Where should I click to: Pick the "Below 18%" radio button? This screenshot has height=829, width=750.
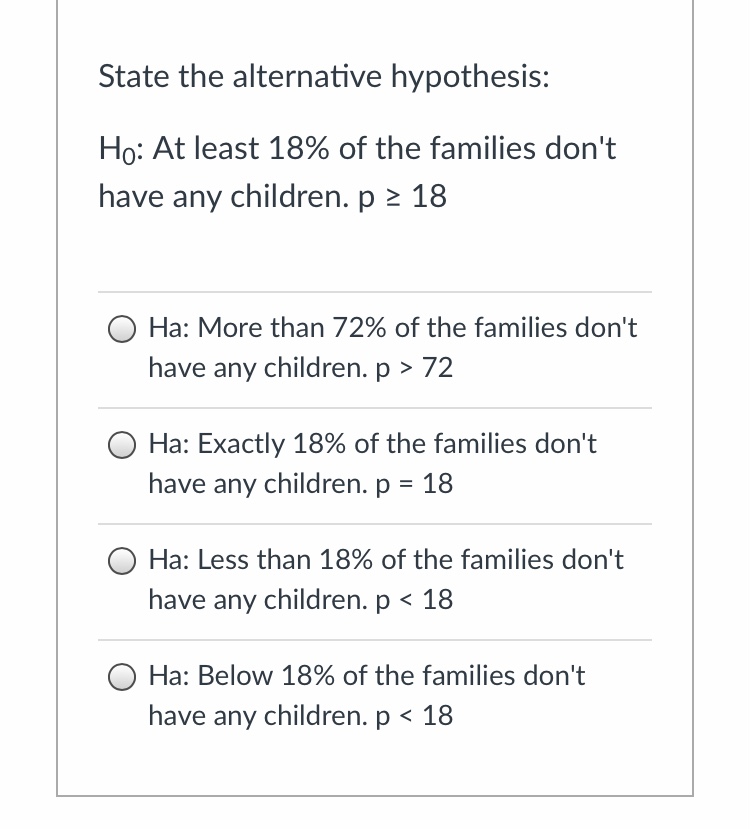click(x=123, y=677)
